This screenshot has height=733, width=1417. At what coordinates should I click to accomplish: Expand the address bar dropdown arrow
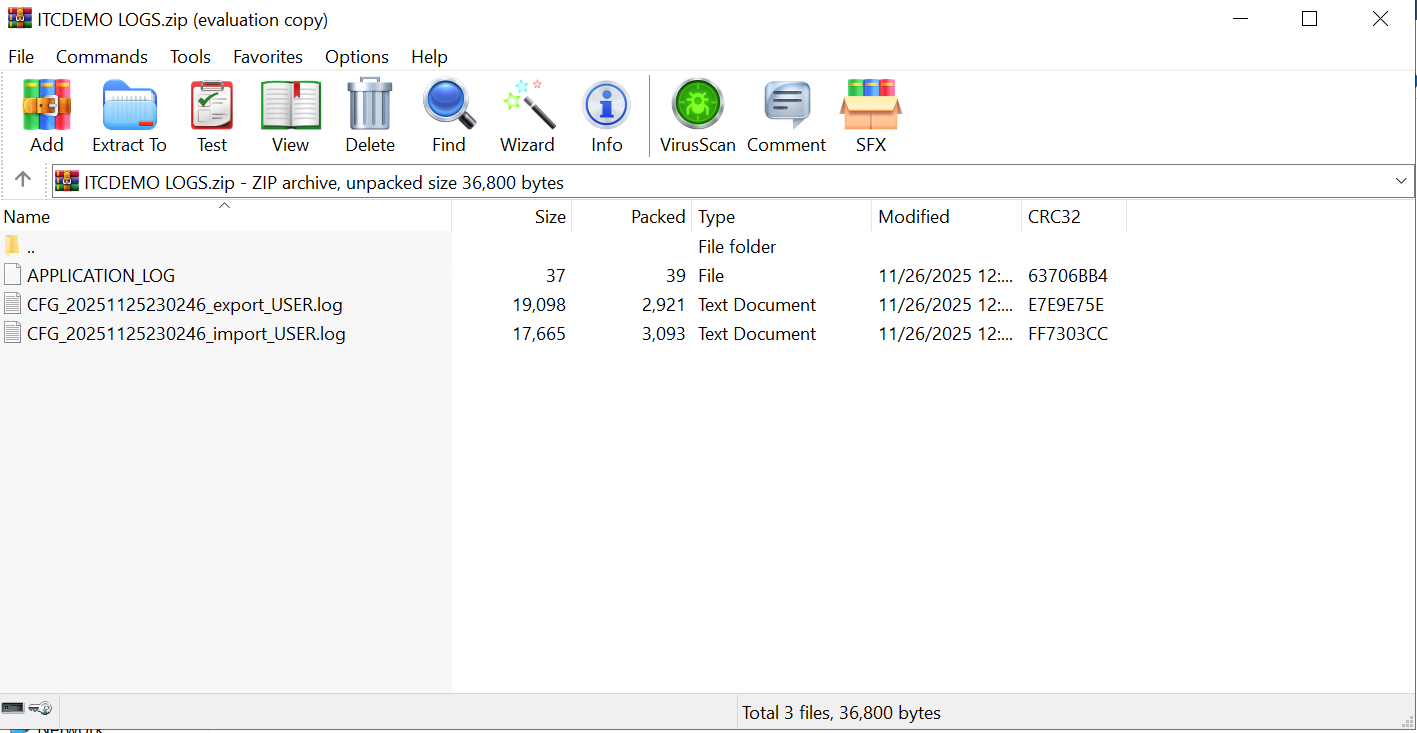pyautogui.click(x=1400, y=181)
